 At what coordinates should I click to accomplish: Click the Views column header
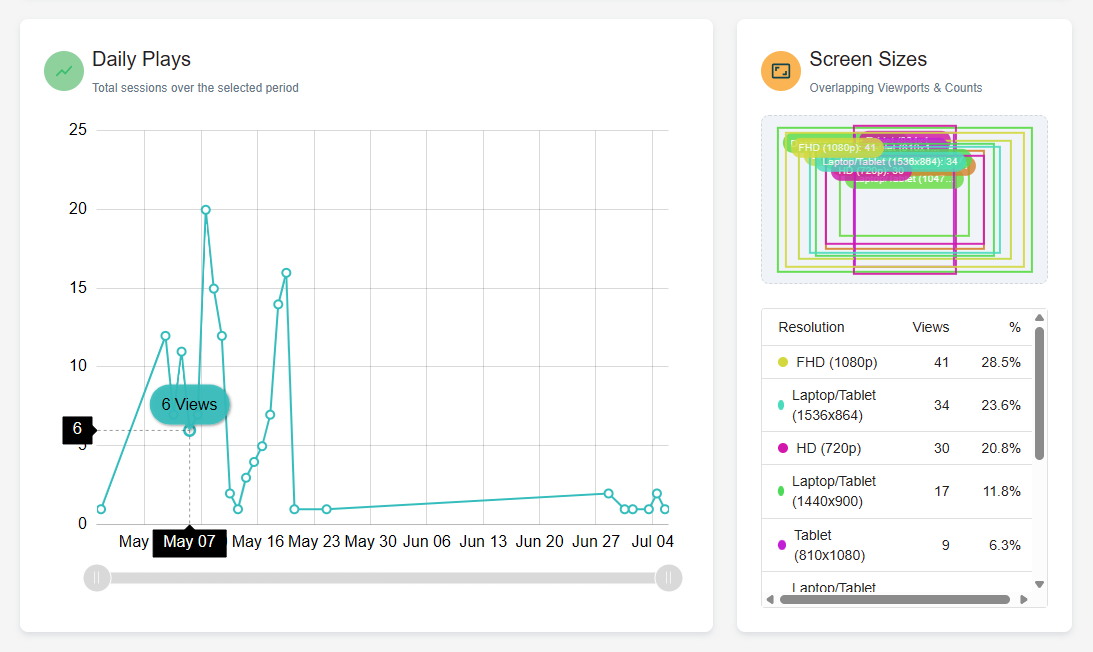931,327
